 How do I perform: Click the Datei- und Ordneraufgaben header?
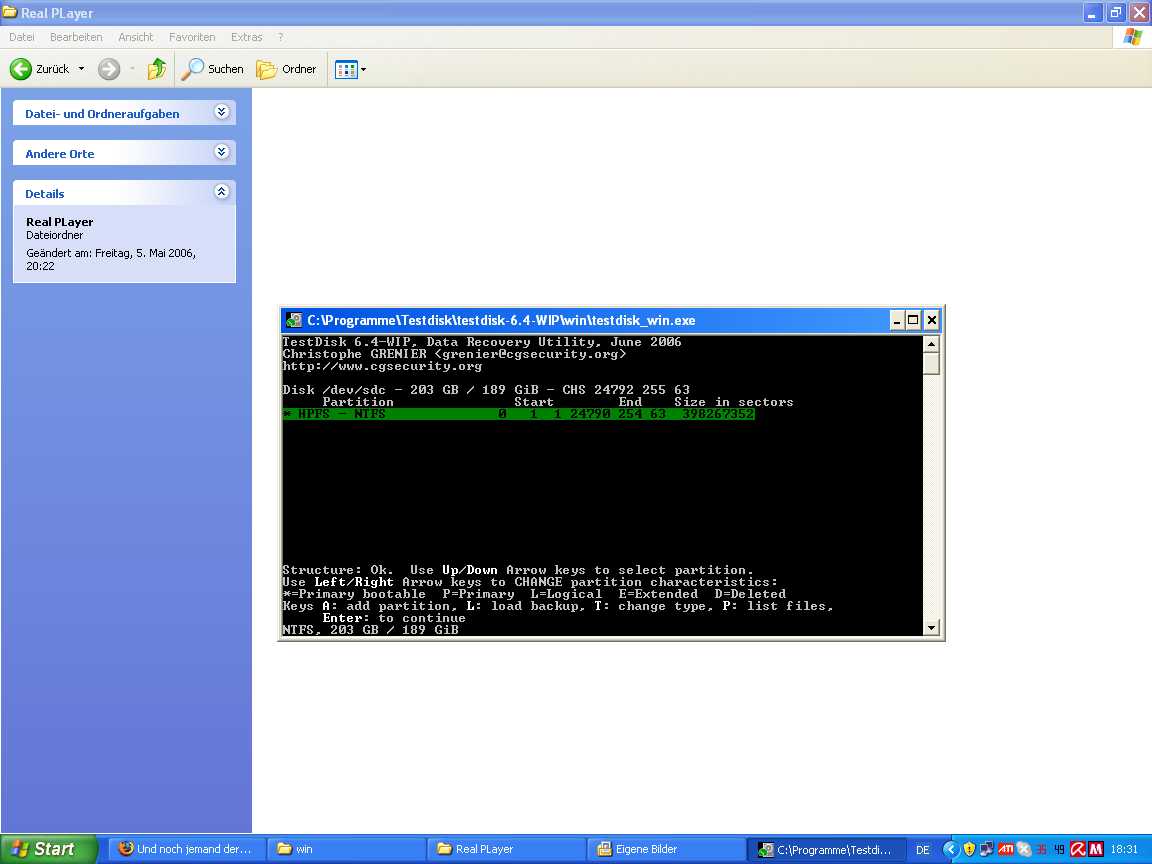(x=124, y=113)
